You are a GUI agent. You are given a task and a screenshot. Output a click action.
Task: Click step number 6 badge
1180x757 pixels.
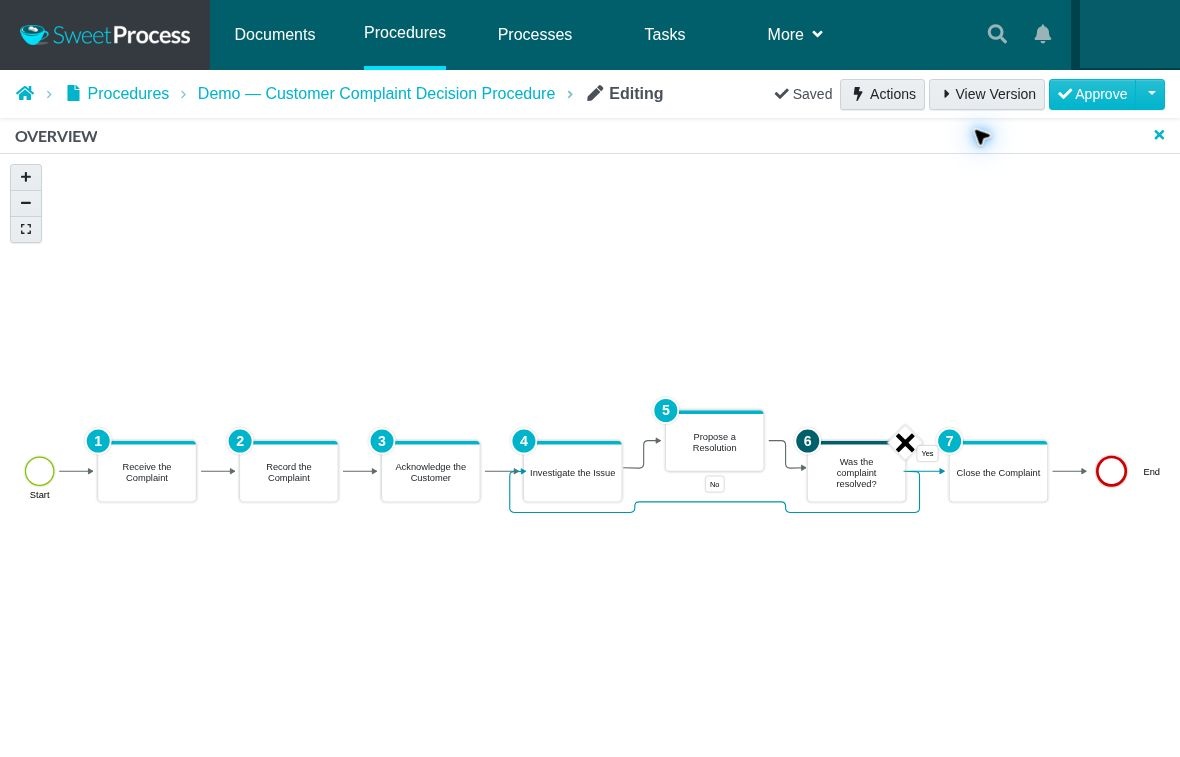(x=807, y=441)
